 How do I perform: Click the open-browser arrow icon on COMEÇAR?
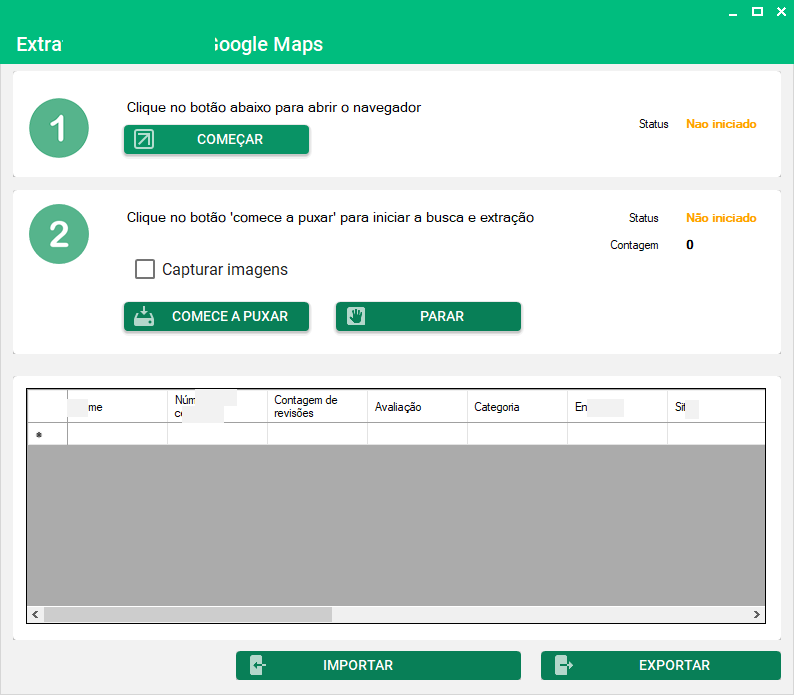click(x=144, y=140)
